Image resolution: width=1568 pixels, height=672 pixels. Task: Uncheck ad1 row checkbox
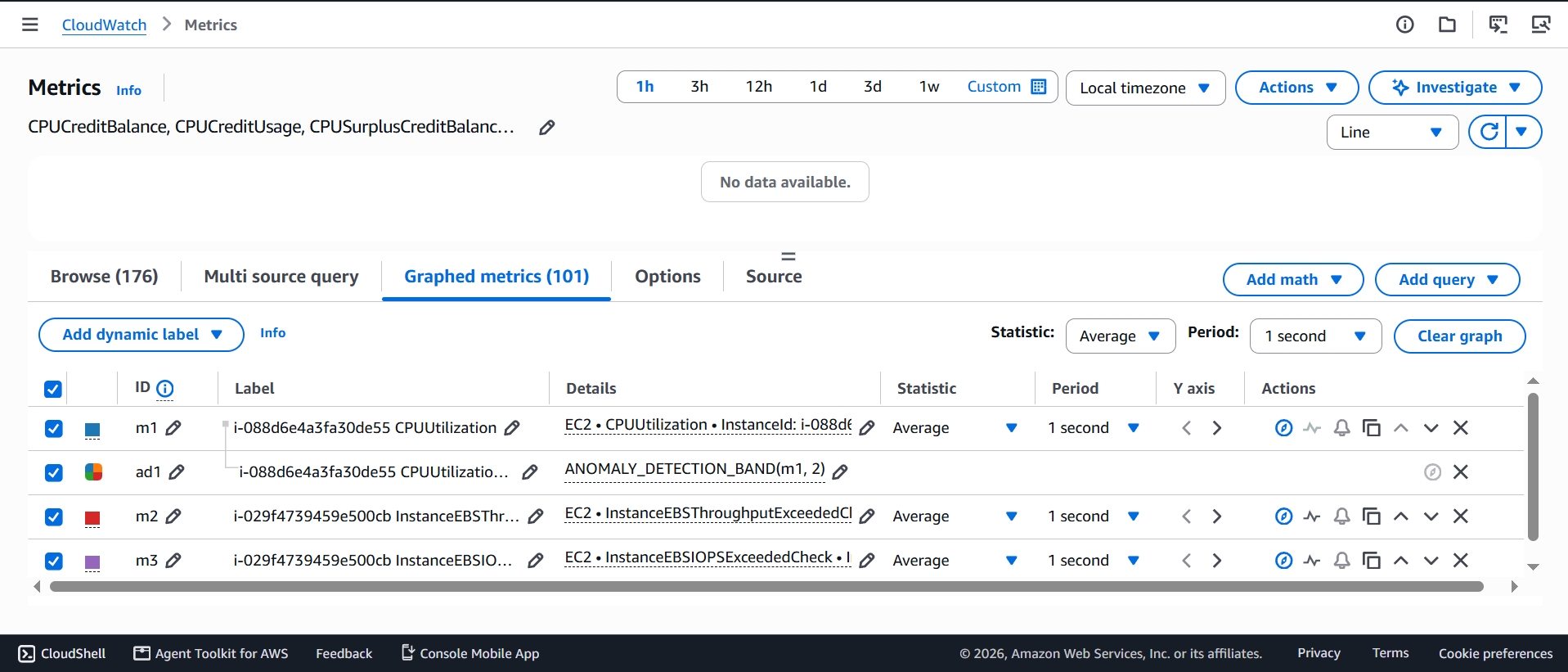53,472
